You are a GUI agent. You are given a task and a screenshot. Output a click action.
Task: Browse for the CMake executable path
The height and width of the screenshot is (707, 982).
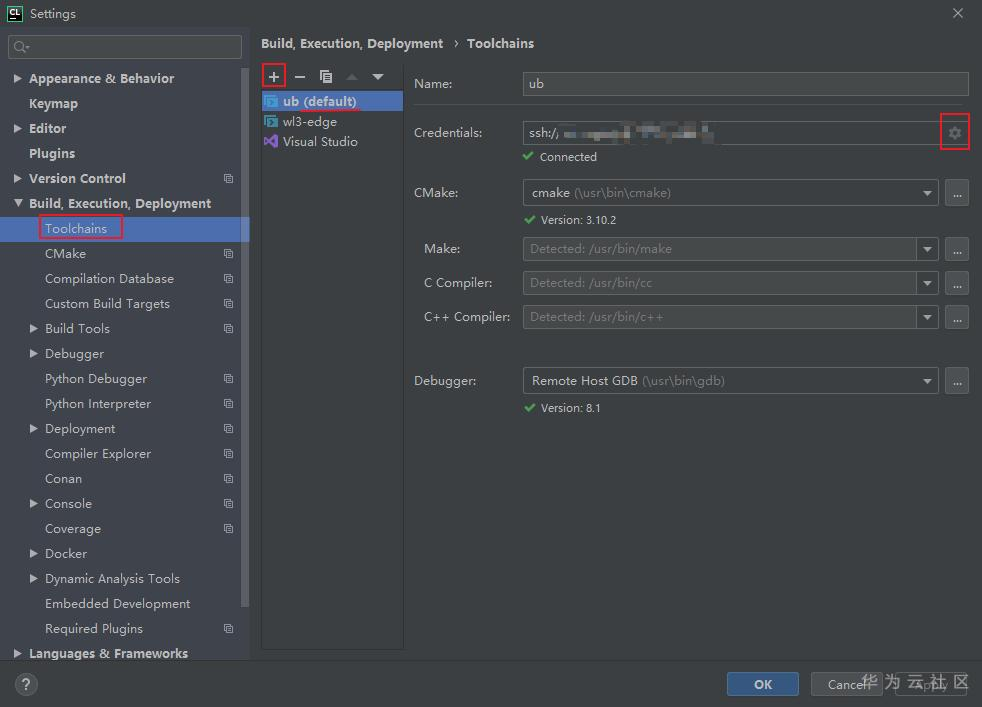click(957, 193)
